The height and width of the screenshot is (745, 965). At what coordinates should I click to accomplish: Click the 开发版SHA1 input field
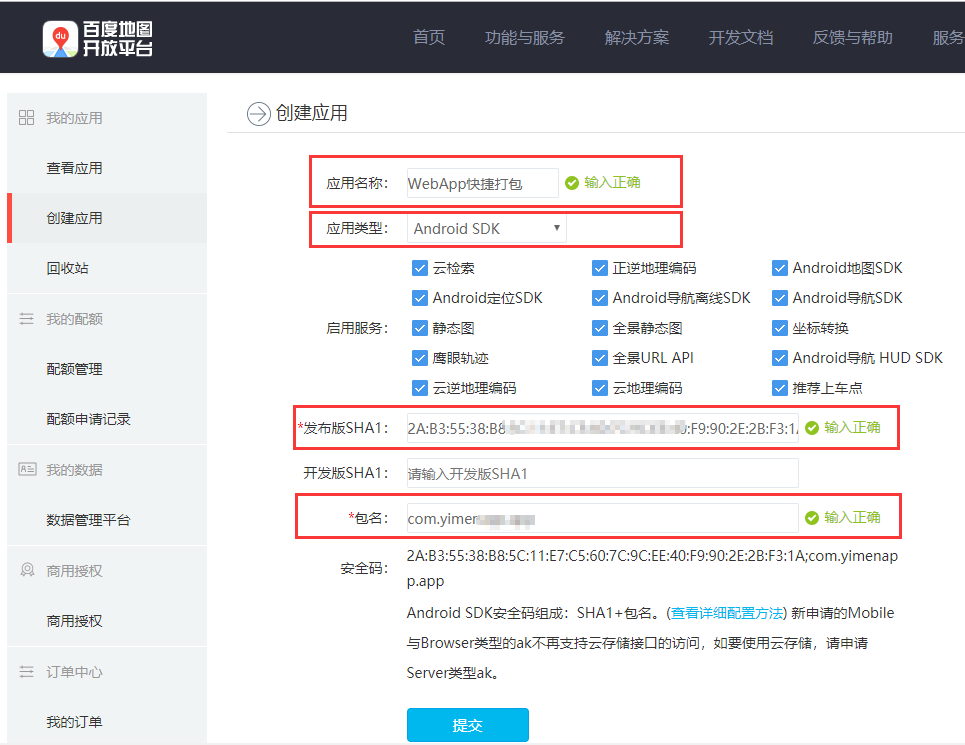tap(602, 473)
